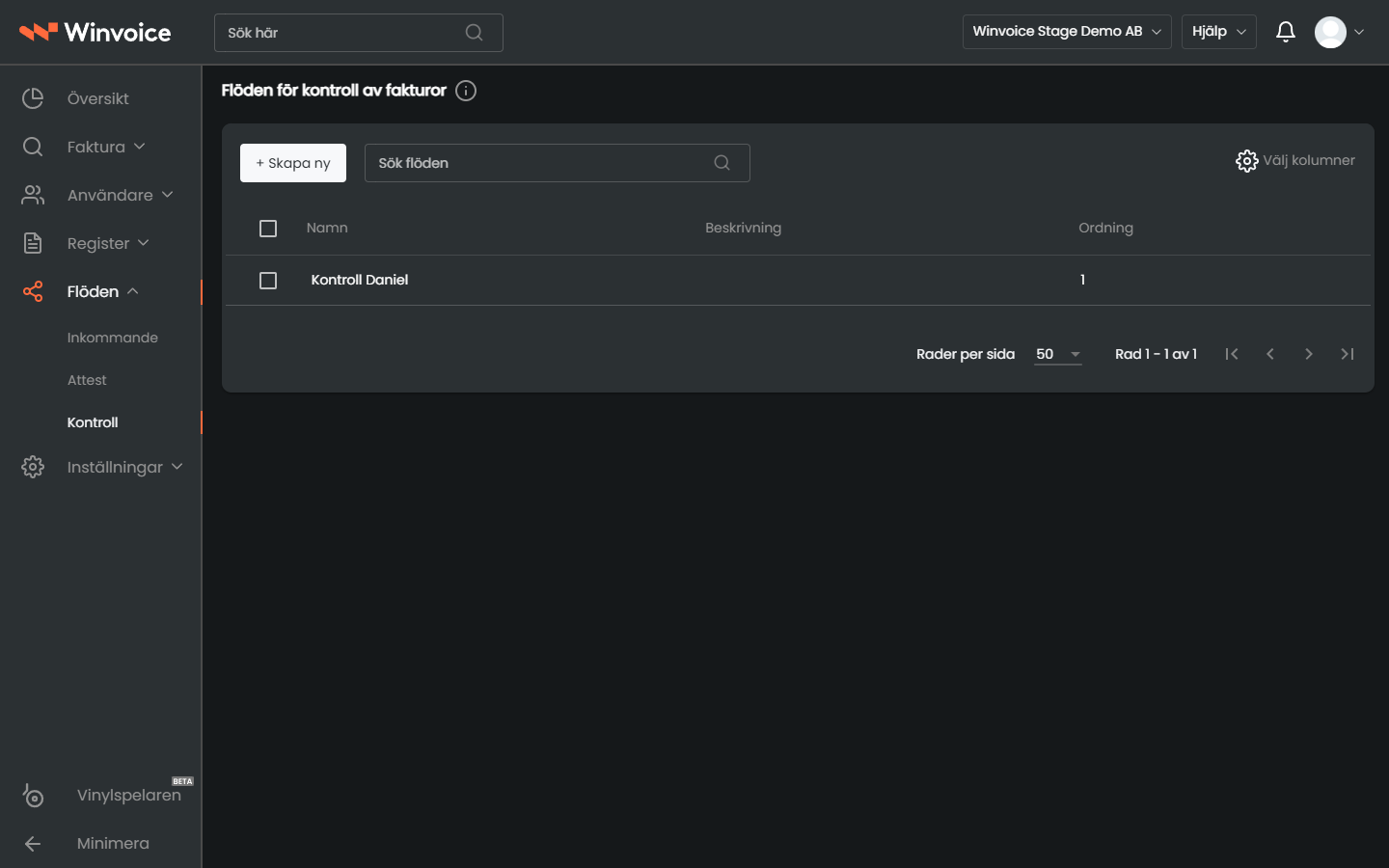Click the Minimera left arrow icon

(33, 844)
